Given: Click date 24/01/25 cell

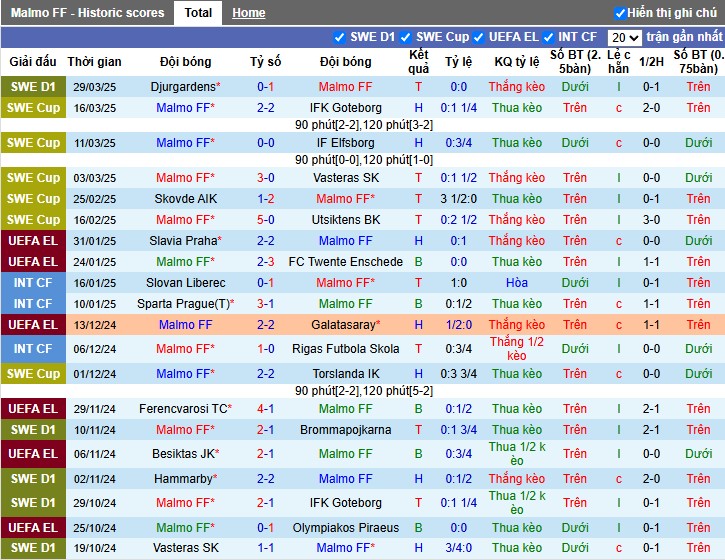Looking at the screenshot, I should [x=95, y=262].
